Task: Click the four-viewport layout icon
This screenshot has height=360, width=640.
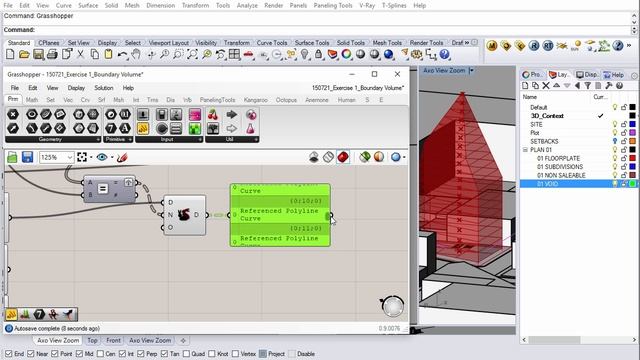Action: 234,54
